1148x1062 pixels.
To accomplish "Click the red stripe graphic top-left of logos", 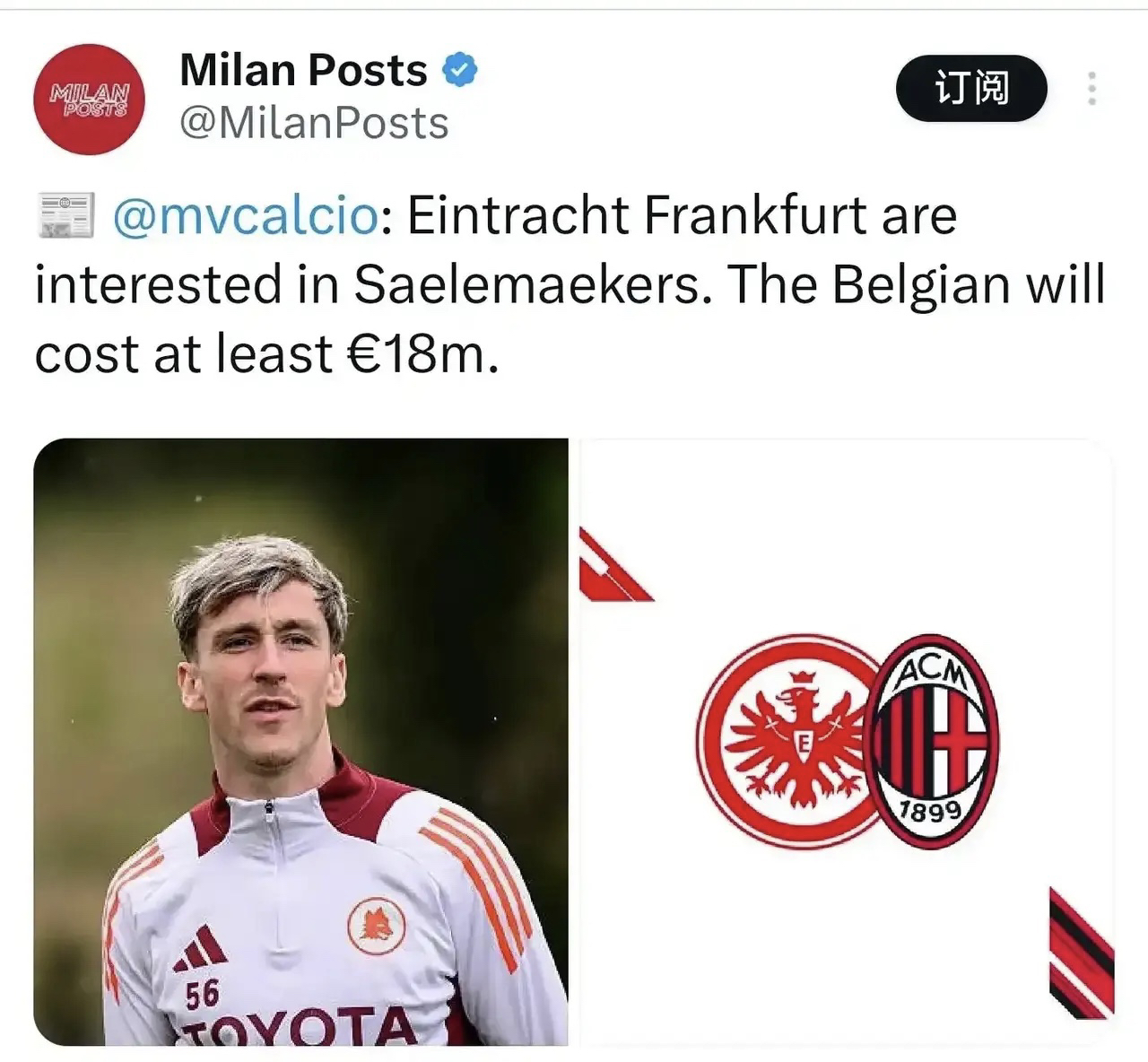I will [614, 565].
